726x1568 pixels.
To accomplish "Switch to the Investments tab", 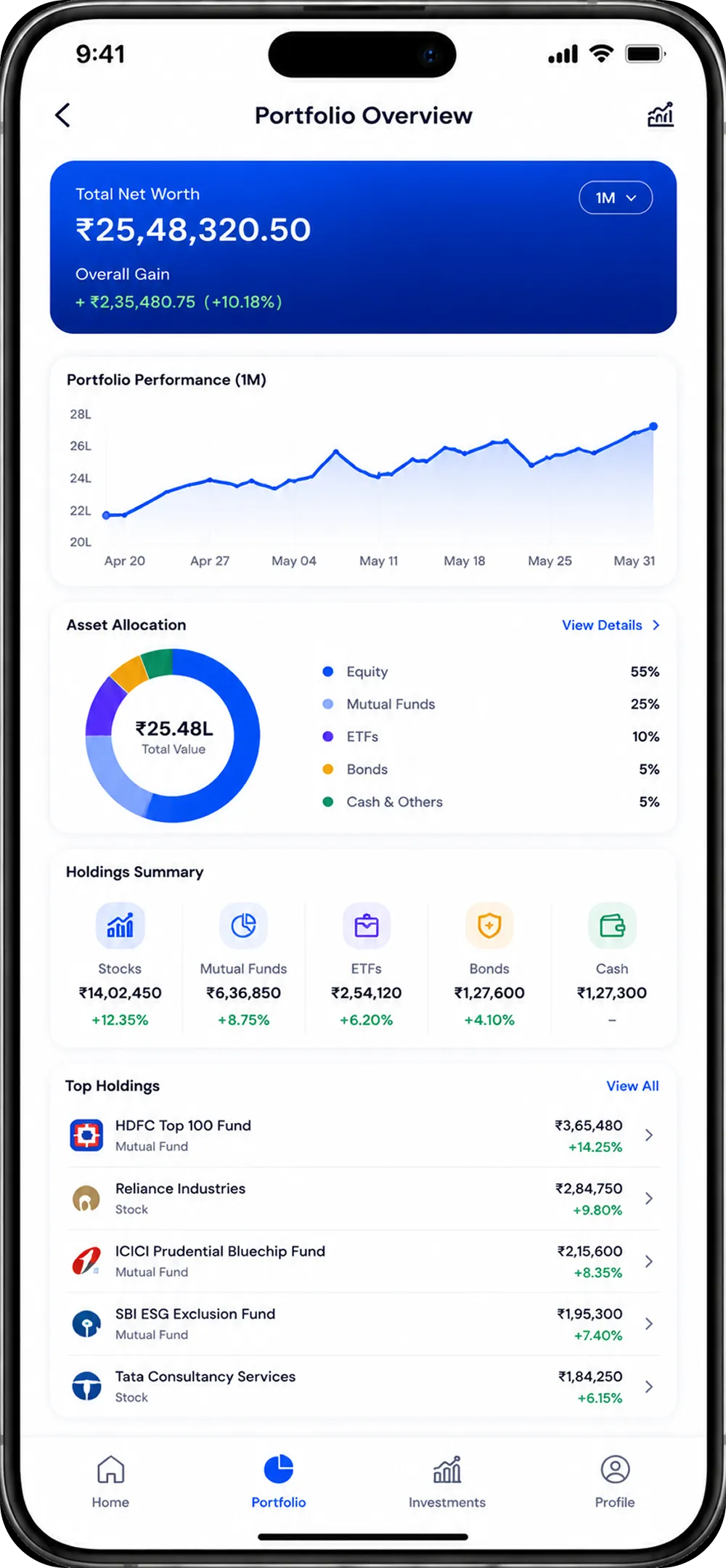I will (447, 1482).
